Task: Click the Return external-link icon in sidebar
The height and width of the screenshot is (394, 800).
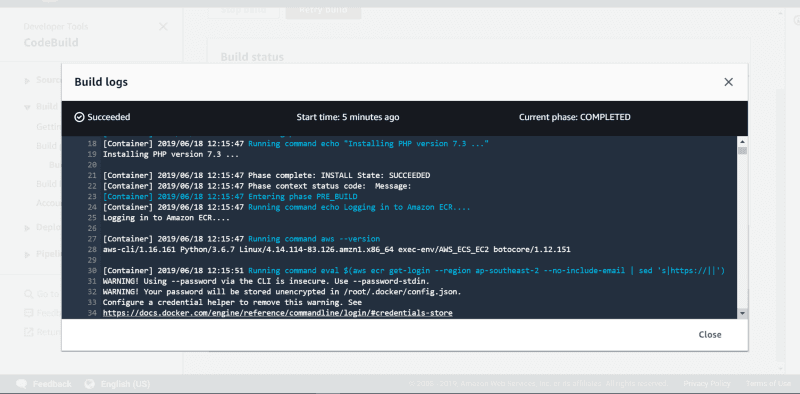Action: (x=29, y=332)
